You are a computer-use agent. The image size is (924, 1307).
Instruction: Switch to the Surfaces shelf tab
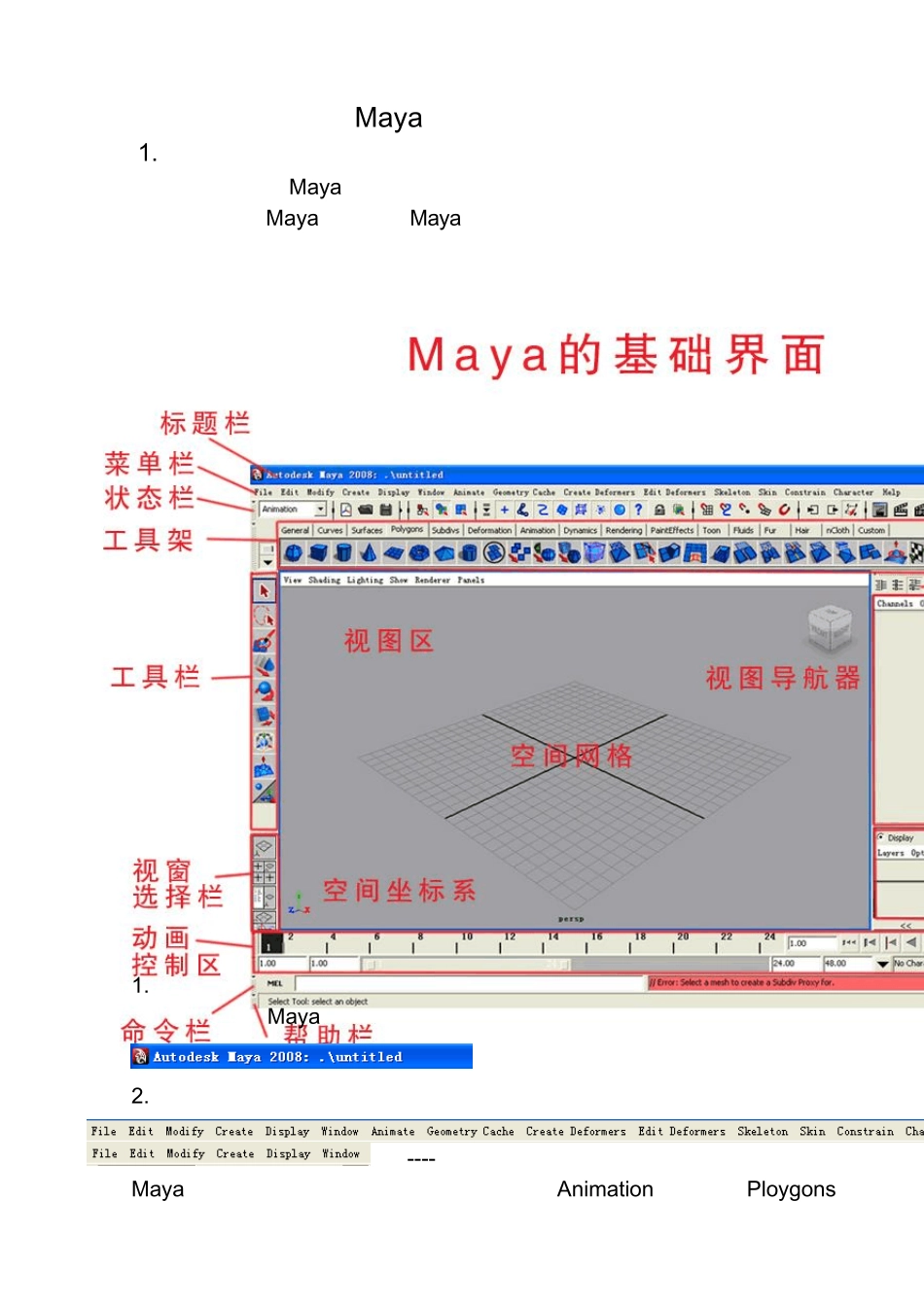(x=367, y=530)
